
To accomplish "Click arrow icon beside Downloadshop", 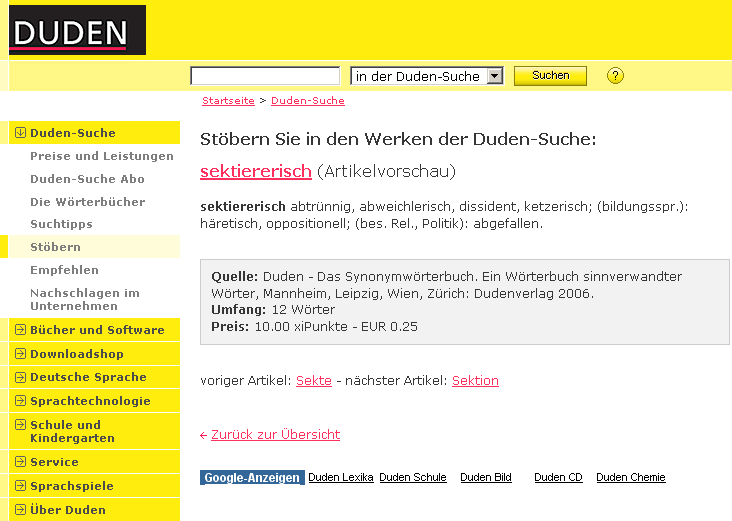I will tap(20, 353).
